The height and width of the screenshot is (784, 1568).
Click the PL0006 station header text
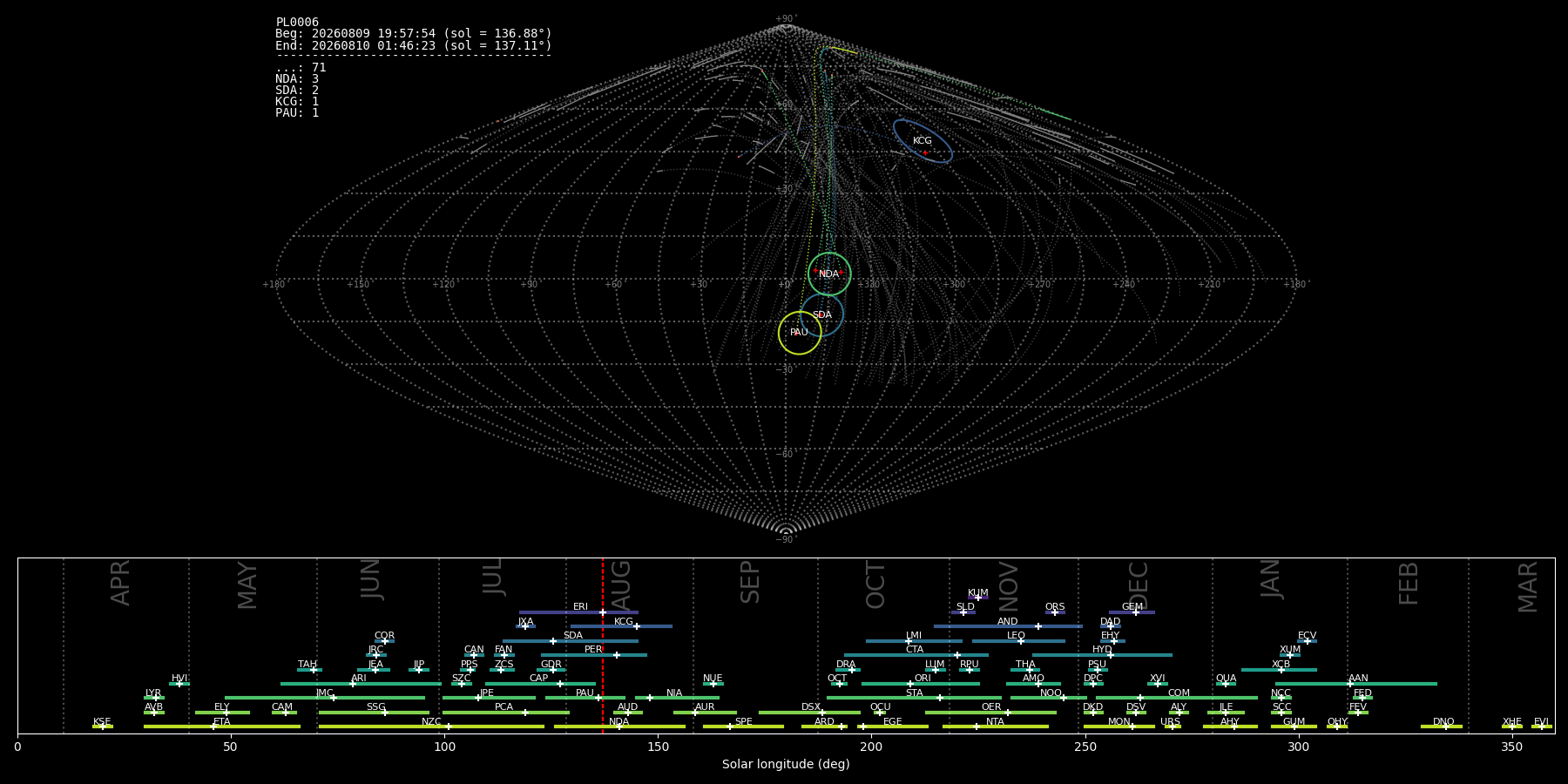point(297,23)
